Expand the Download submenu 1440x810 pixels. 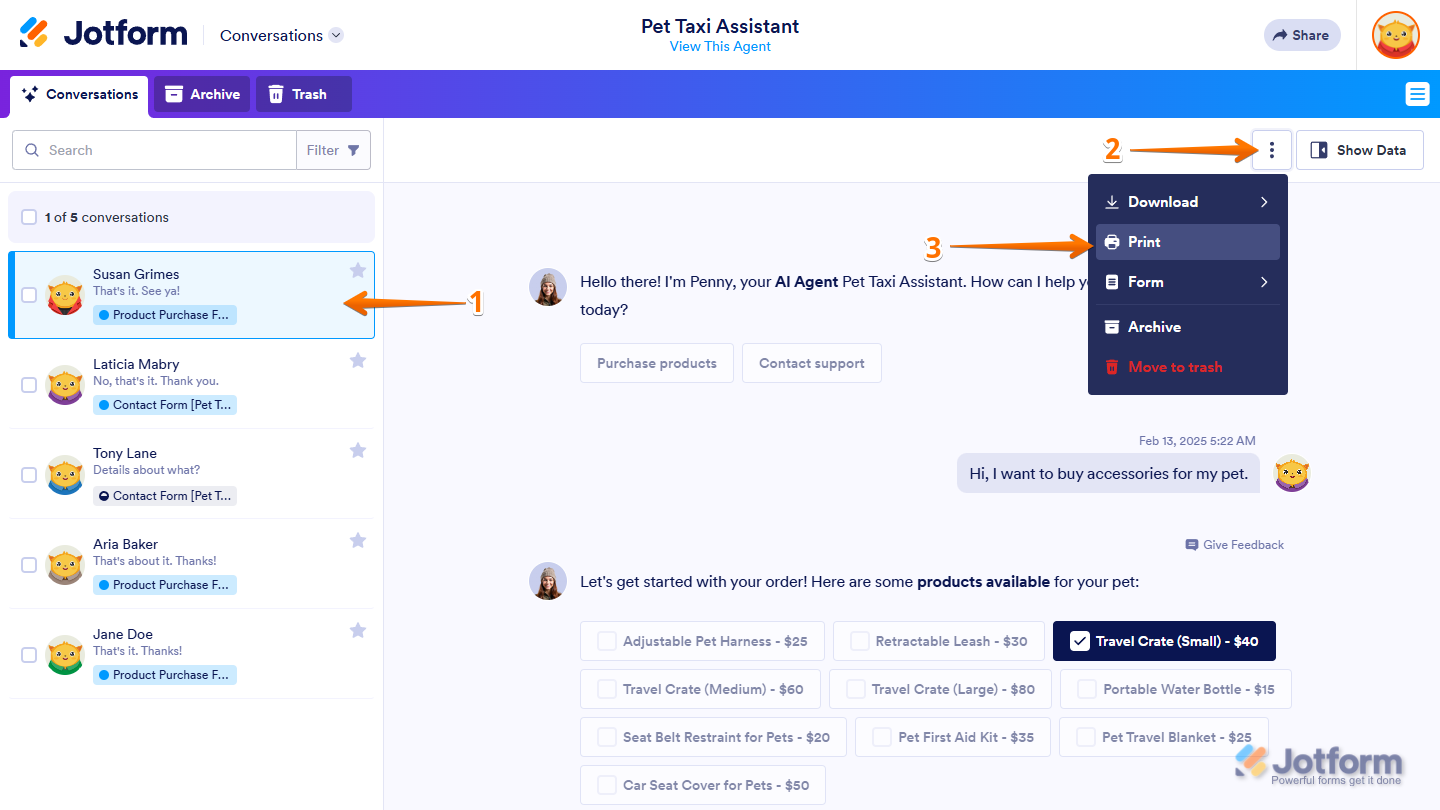tap(1187, 202)
